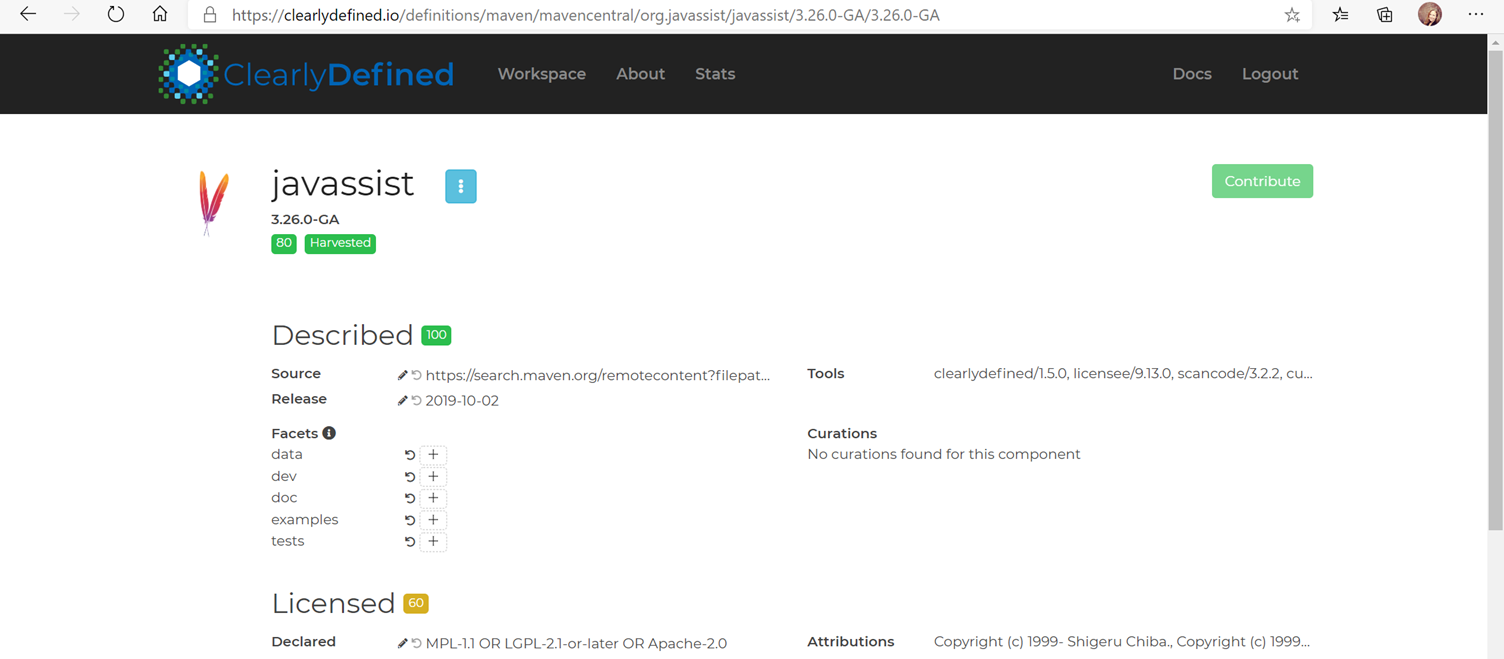1504x659 pixels.
Task: Edit the Declared license pencil icon
Action: pos(402,643)
